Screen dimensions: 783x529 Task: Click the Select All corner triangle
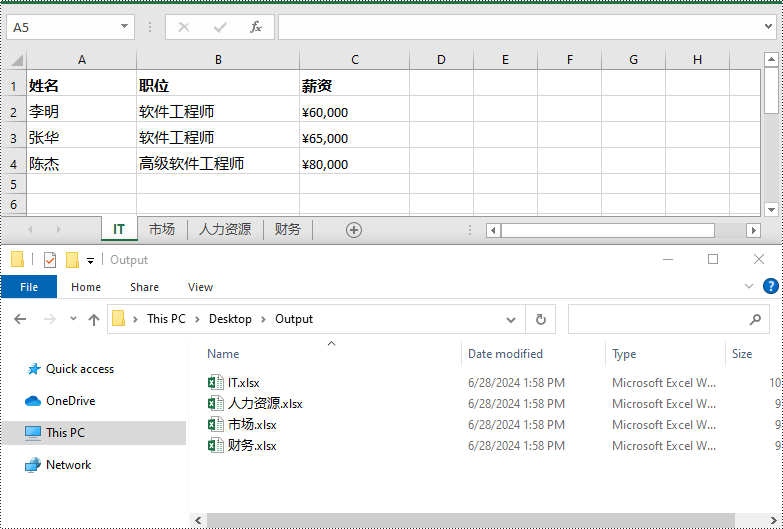pyautogui.click(x=17, y=60)
